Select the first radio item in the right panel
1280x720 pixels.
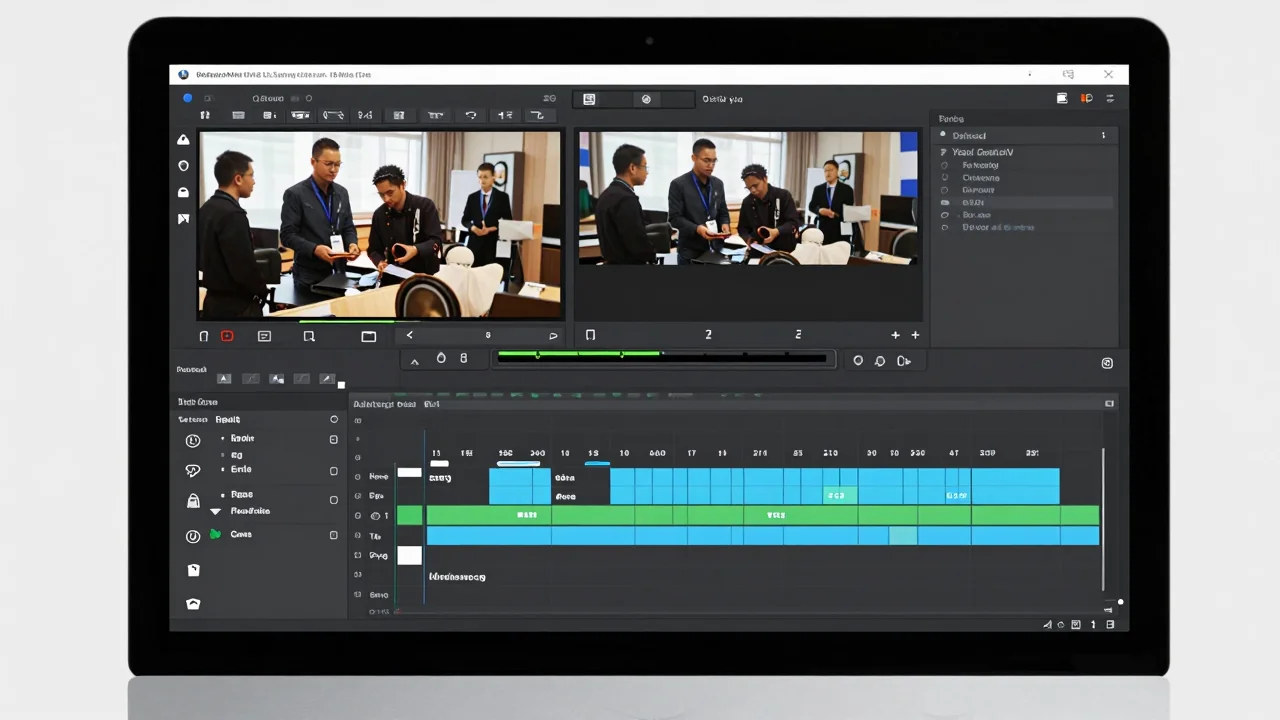pos(945,165)
